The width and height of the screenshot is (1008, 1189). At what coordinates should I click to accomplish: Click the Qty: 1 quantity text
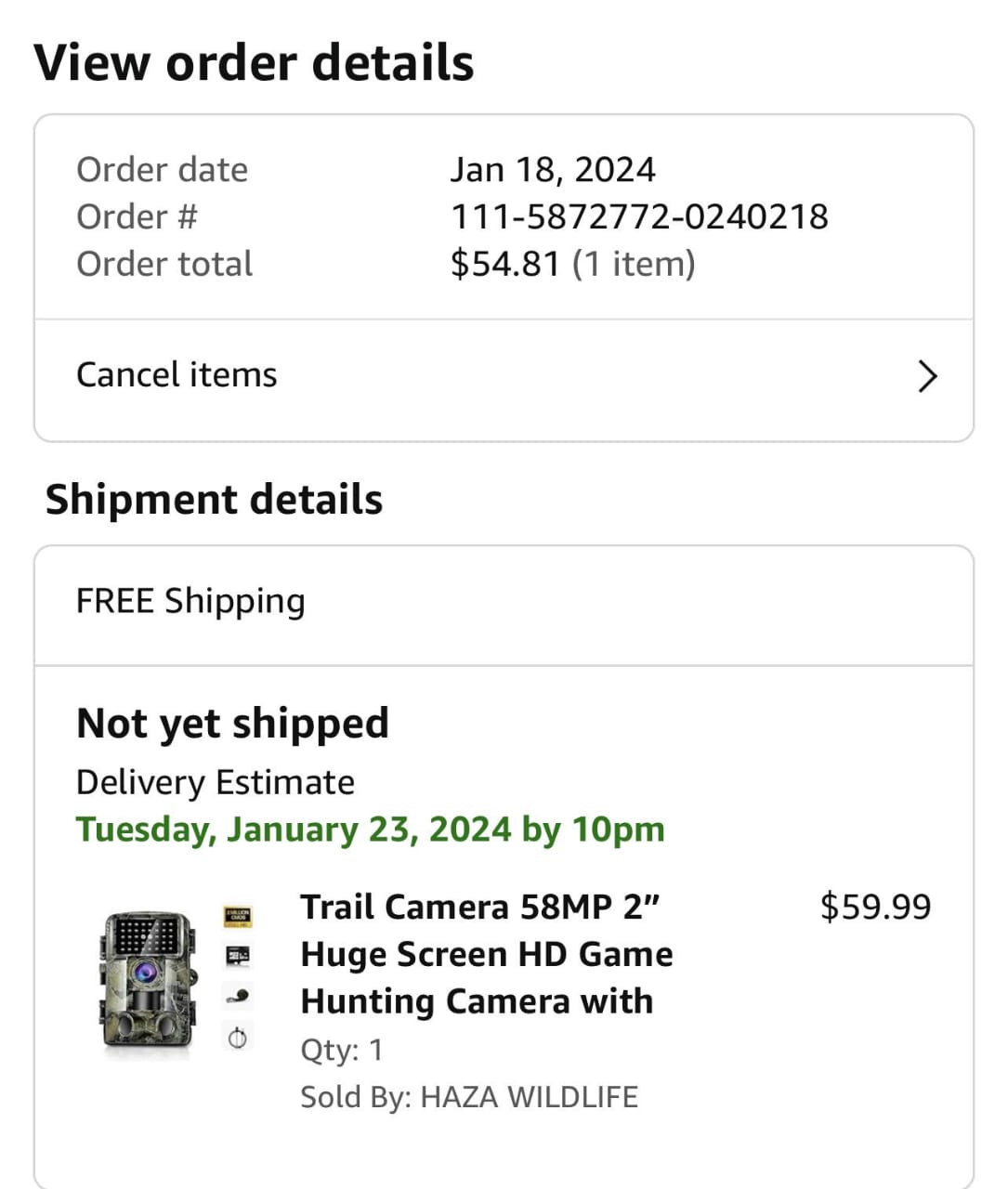[x=342, y=1050]
